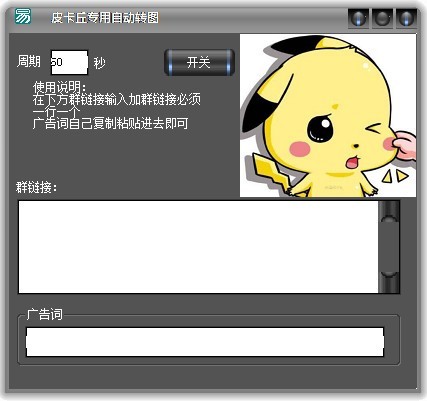
Task: Click the scroll up arrow of 群链接 box
Action: (x=389, y=211)
